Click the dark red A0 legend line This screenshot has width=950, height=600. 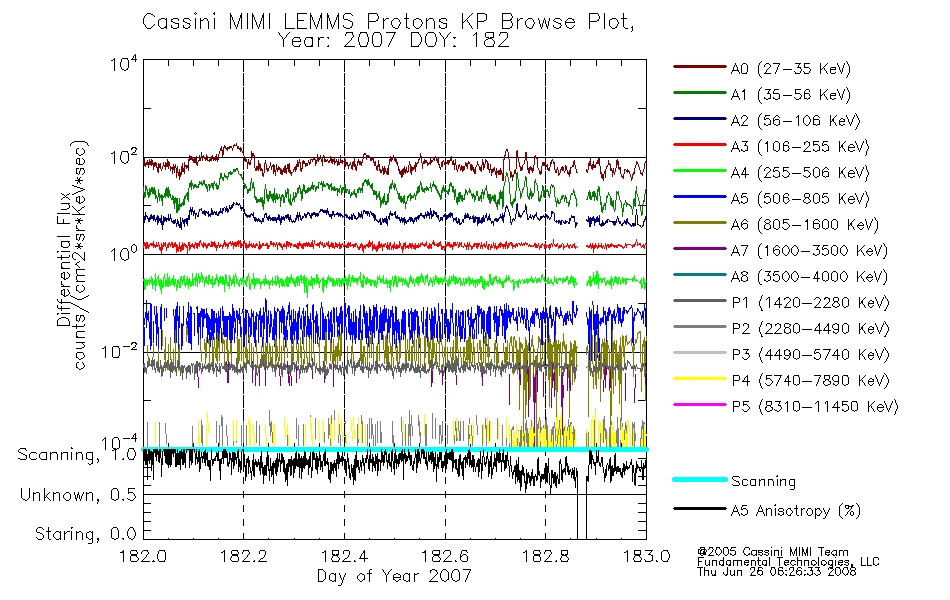[x=700, y=67]
